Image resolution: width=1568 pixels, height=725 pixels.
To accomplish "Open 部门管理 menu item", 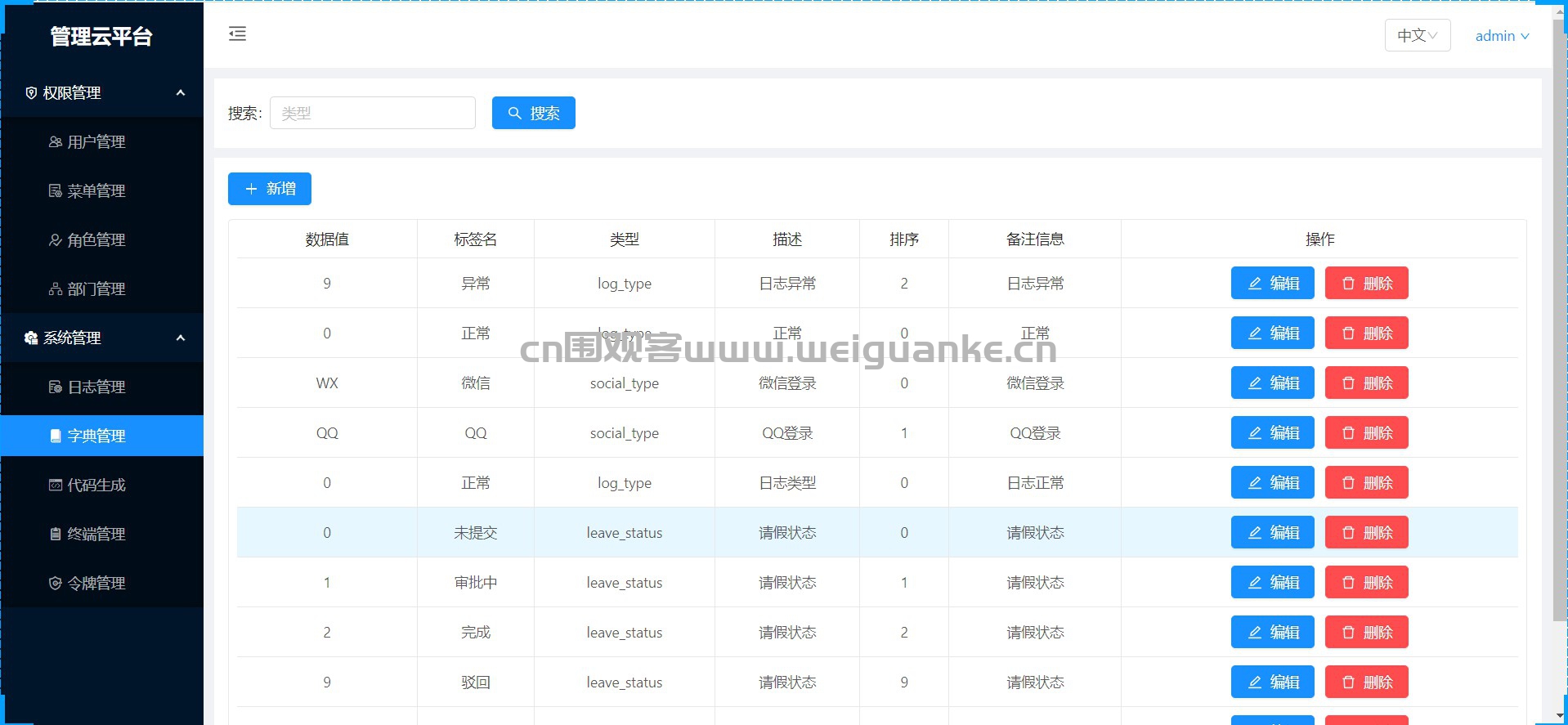I will (x=102, y=289).
